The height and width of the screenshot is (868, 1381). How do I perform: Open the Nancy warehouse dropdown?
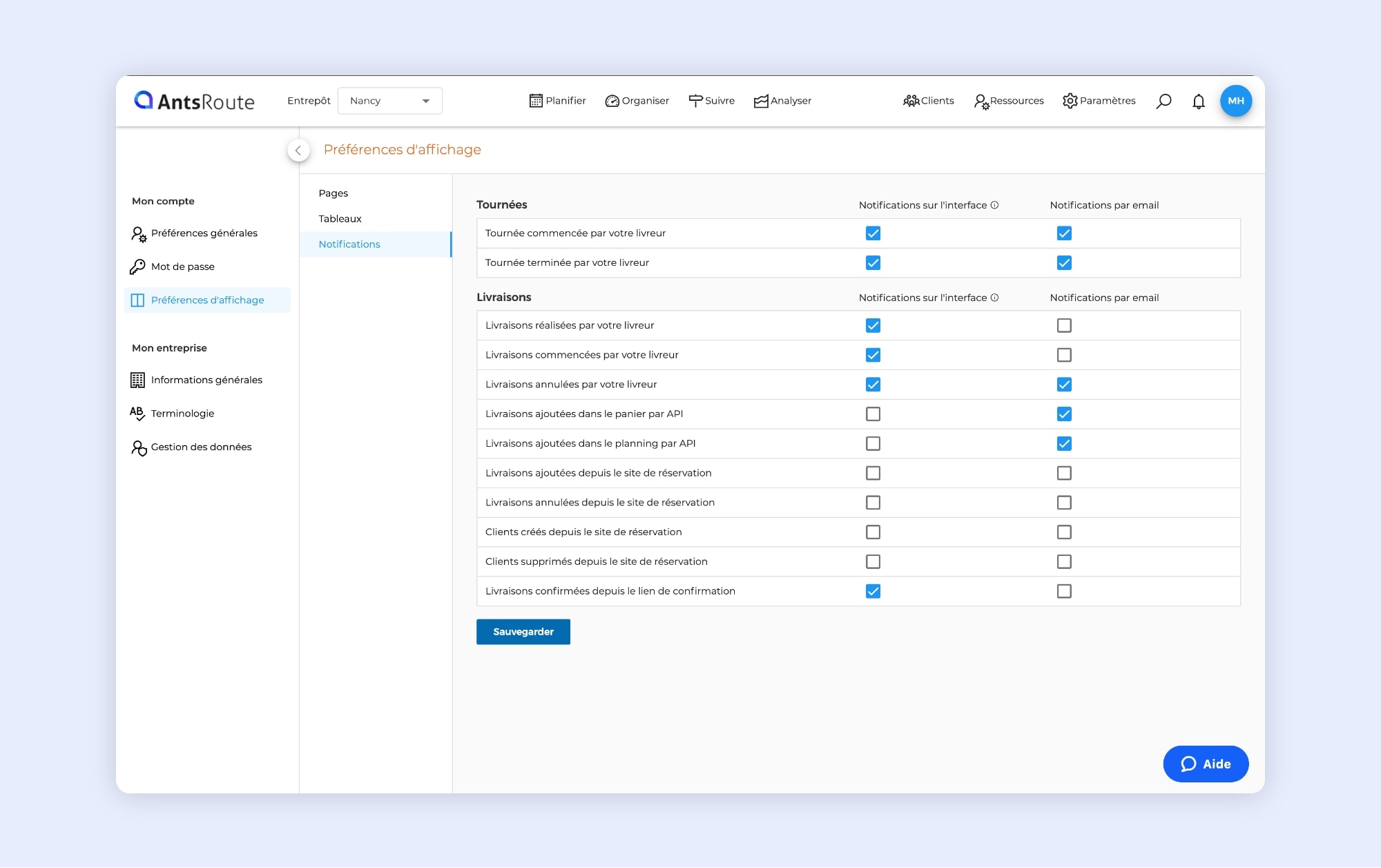click(389, 101)
